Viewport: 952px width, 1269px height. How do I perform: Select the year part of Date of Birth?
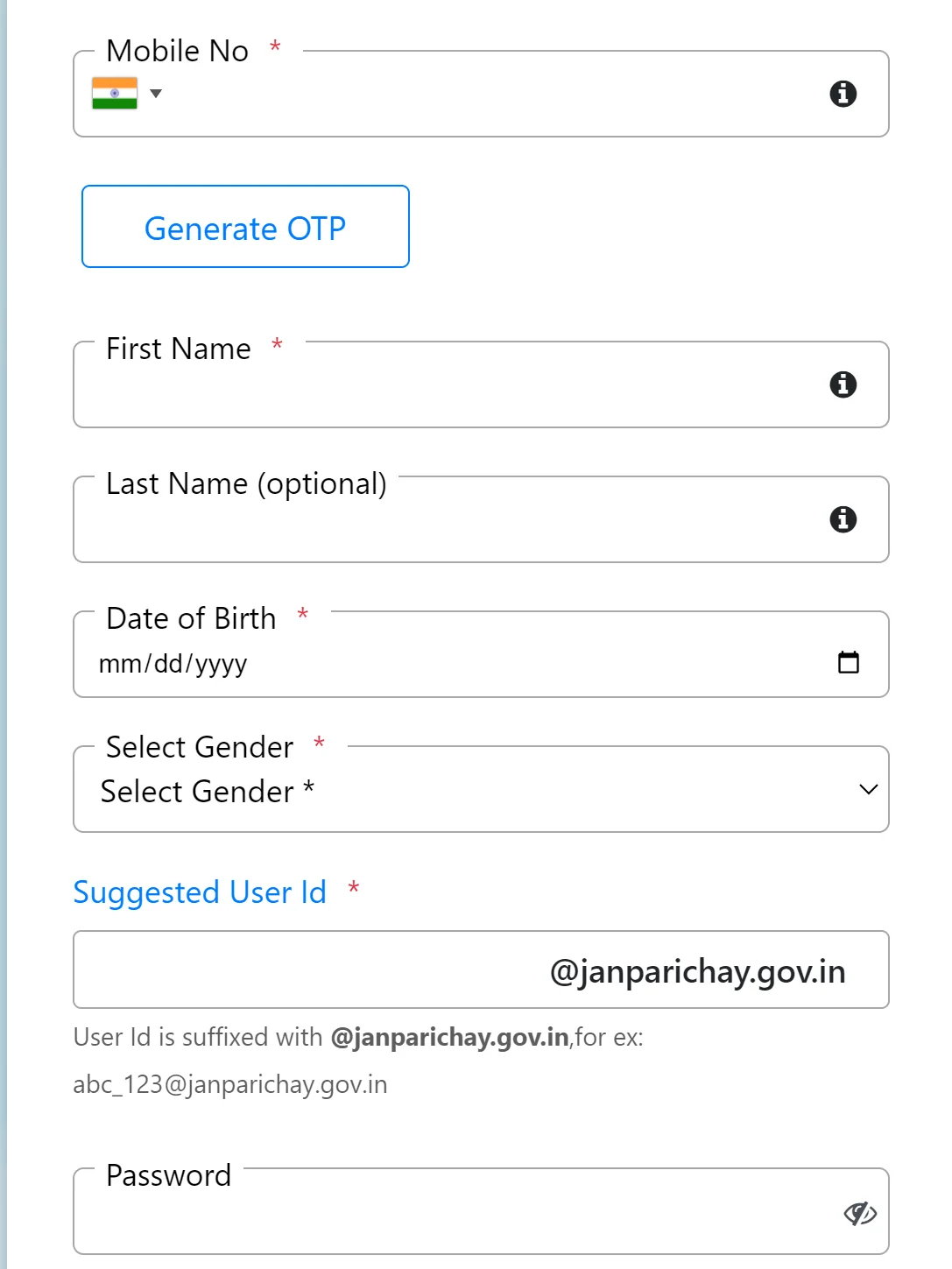(x=221, y=664)
